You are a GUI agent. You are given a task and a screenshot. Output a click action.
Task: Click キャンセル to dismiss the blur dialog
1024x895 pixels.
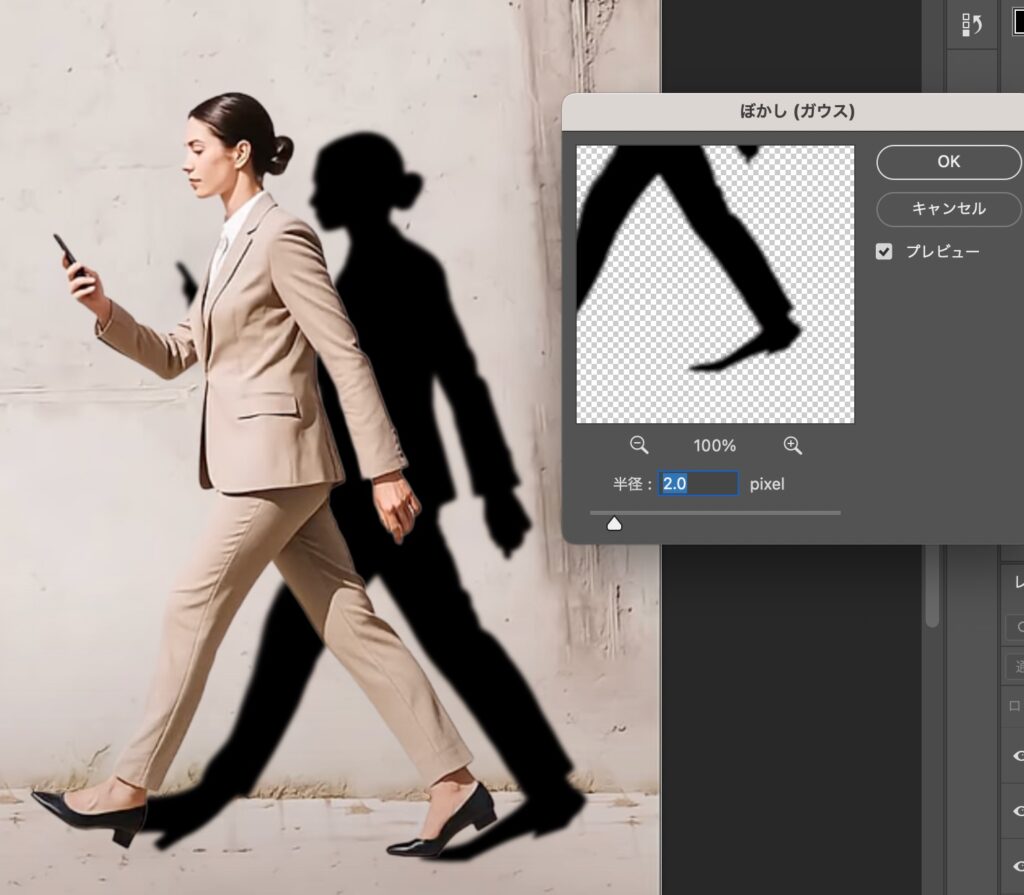click(x=948, y=209)
